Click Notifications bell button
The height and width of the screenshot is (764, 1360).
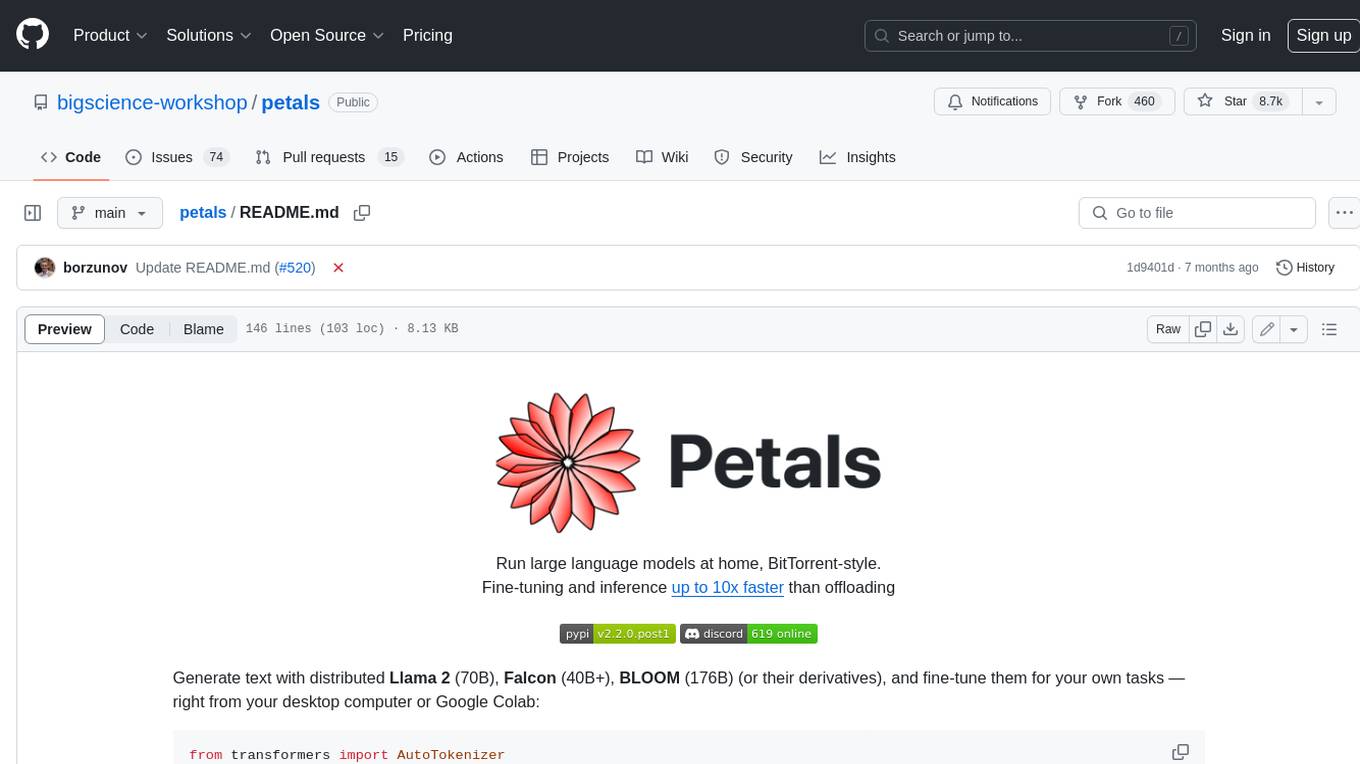tap(993, 102)
